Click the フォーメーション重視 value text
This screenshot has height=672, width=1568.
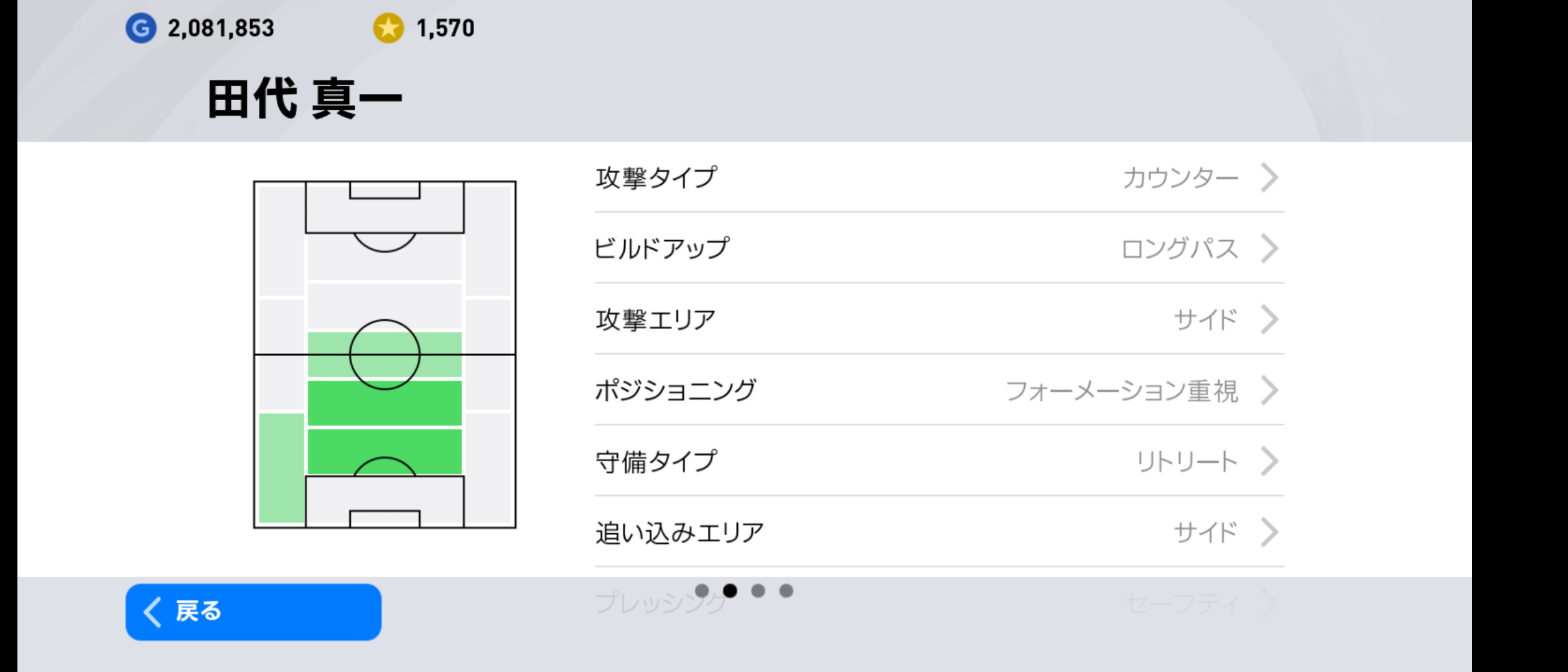[1121, 391]
